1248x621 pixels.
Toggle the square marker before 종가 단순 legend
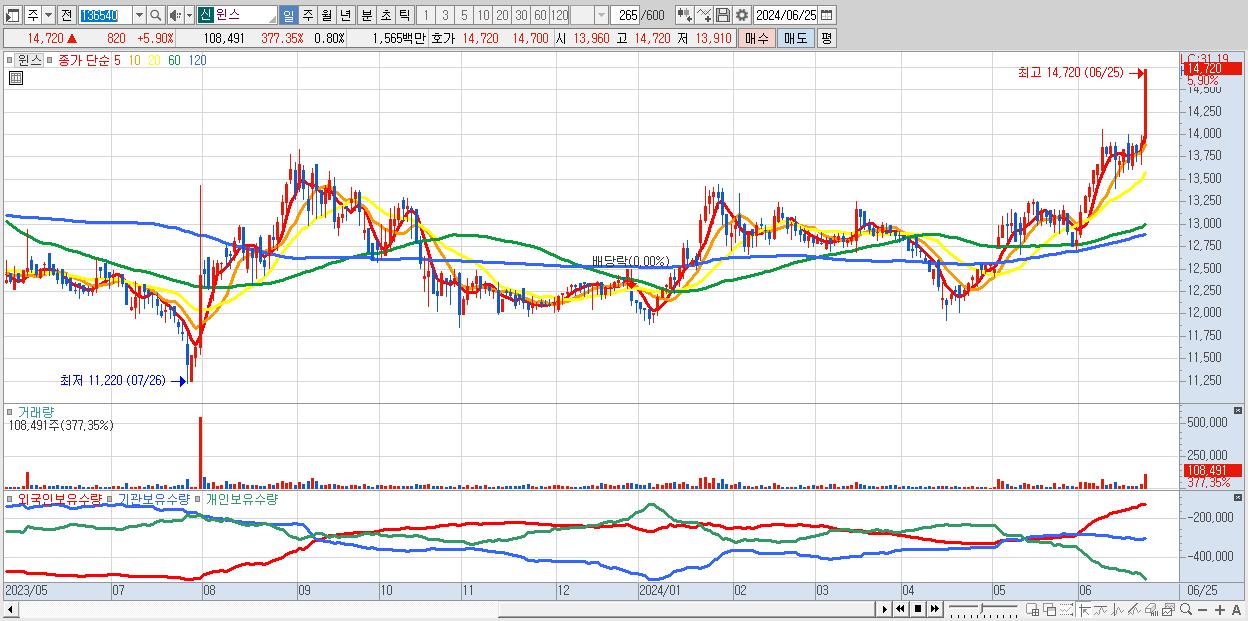point(51,59)
